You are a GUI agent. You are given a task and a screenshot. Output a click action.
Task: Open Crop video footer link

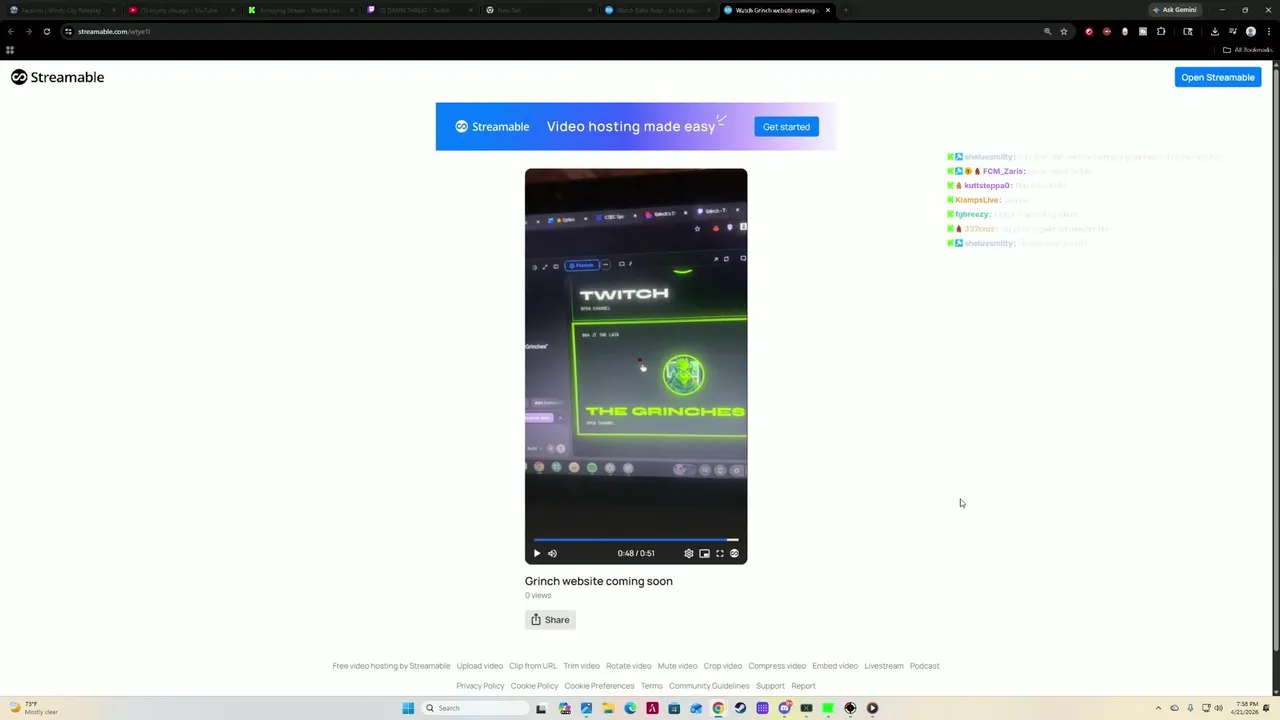click(722, 666)
